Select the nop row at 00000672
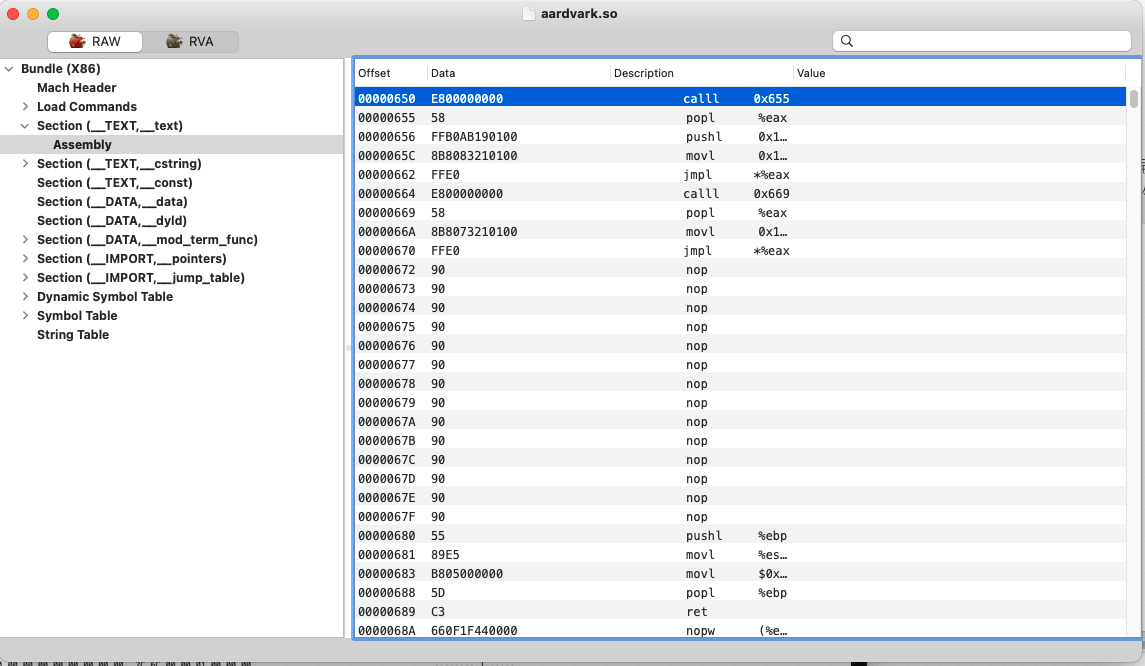 coord(740,269)
